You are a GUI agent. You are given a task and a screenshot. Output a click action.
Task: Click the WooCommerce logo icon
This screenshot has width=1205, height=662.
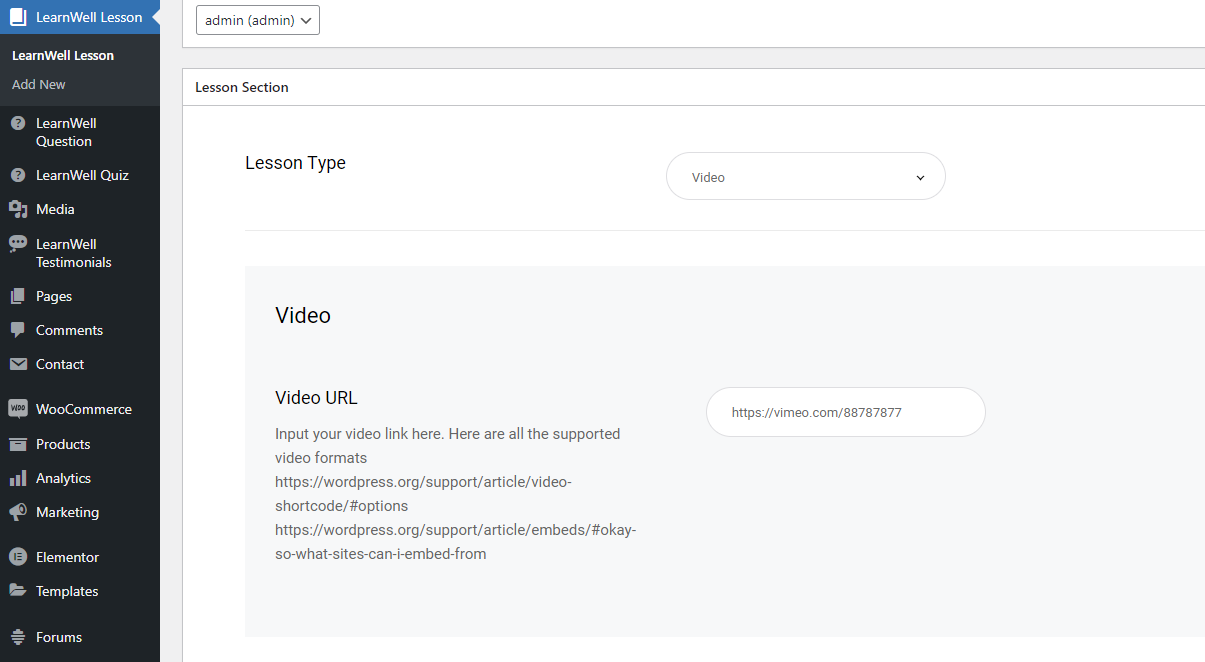pos(17,409)
